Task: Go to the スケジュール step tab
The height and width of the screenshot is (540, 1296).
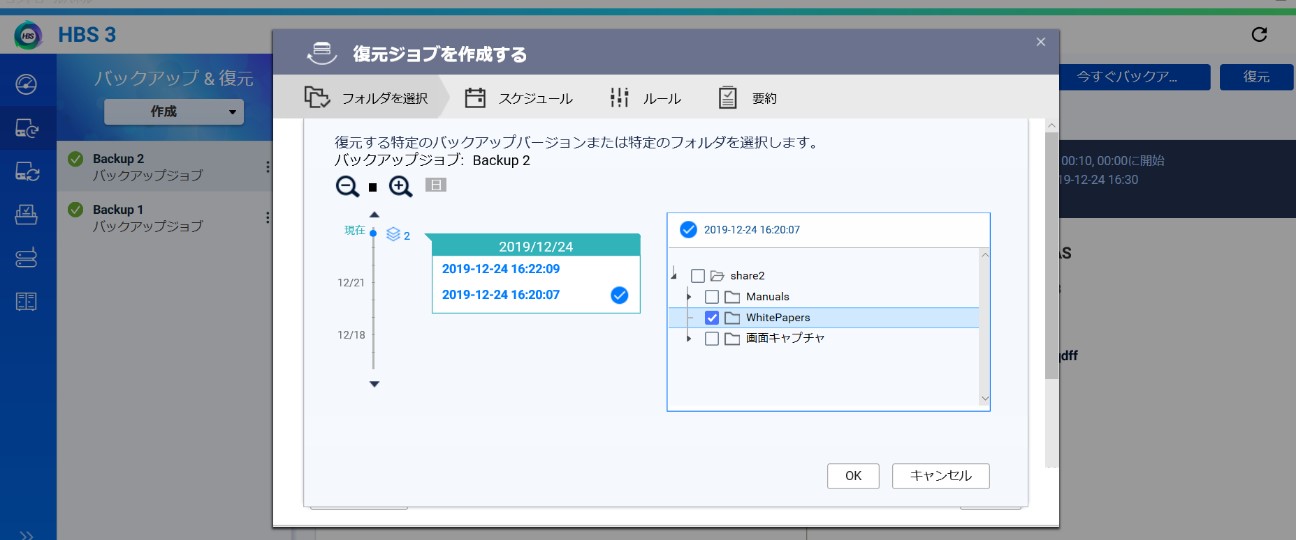Action: 519,98
